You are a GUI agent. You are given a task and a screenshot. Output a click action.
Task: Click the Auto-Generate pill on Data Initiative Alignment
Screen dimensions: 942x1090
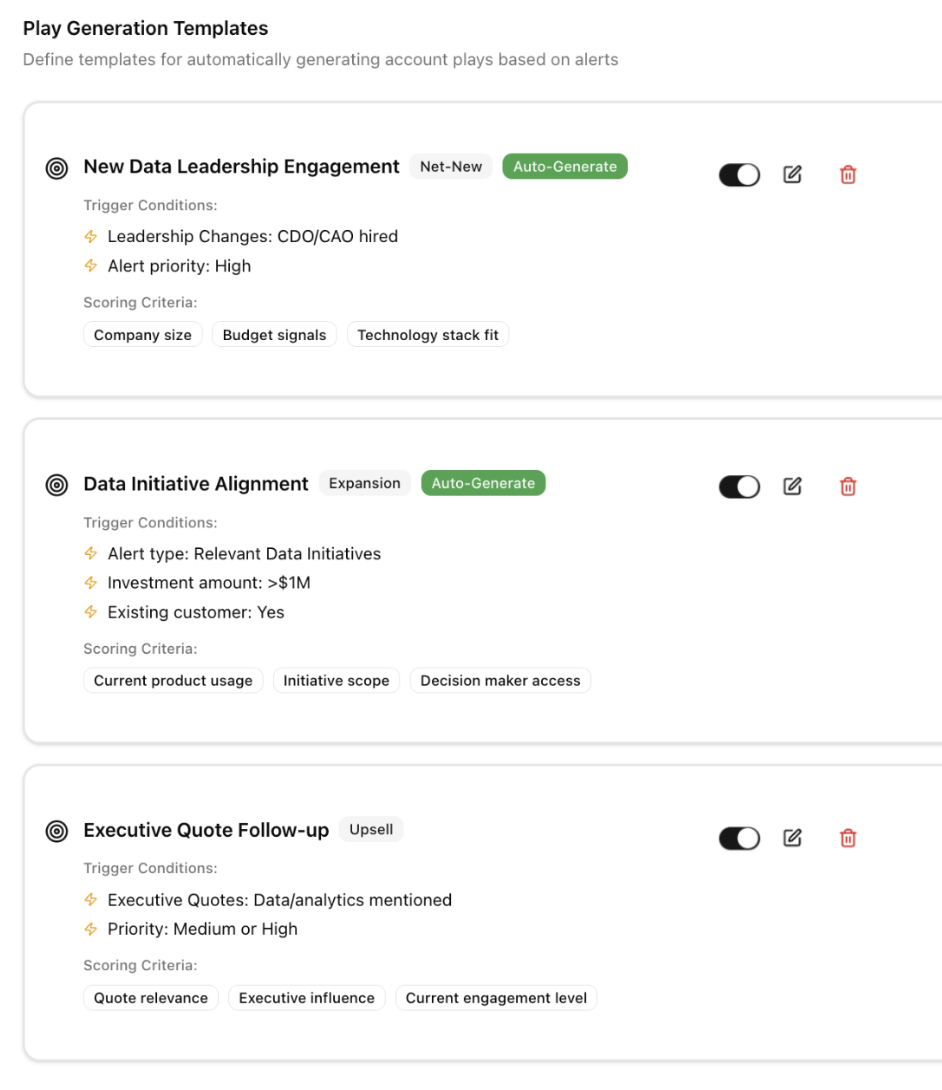click(x=483, y=483)
